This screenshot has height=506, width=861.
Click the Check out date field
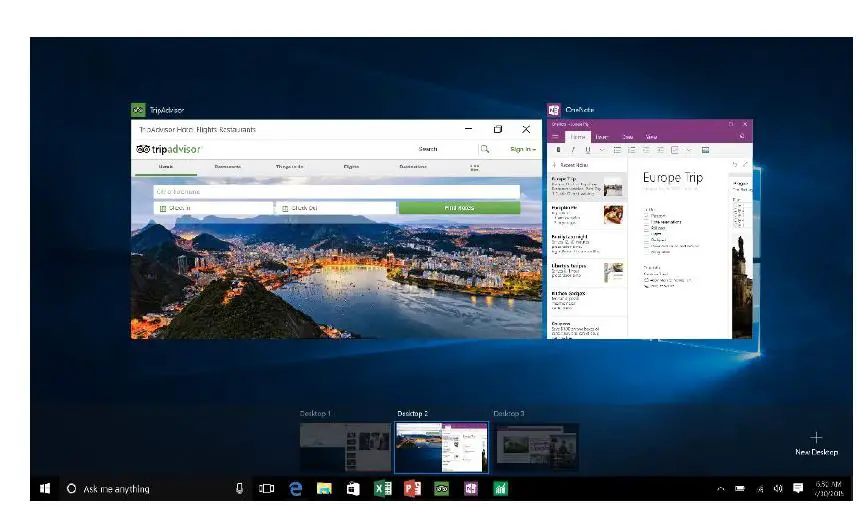(336, 208)
